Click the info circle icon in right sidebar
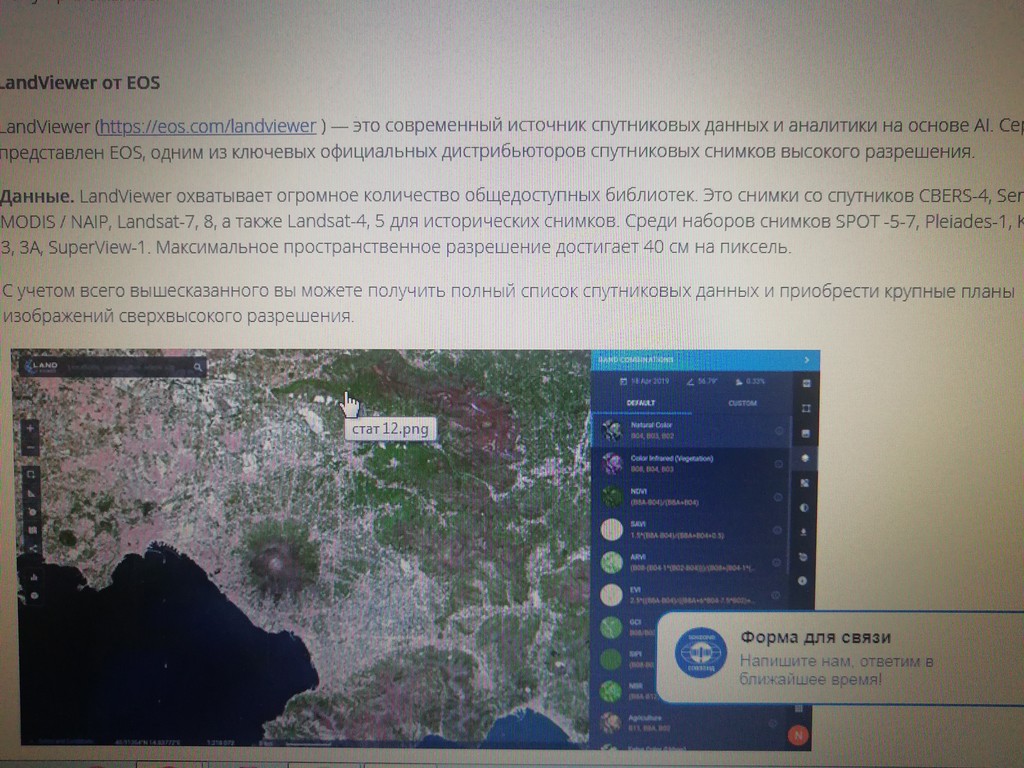 pos(803,581)
